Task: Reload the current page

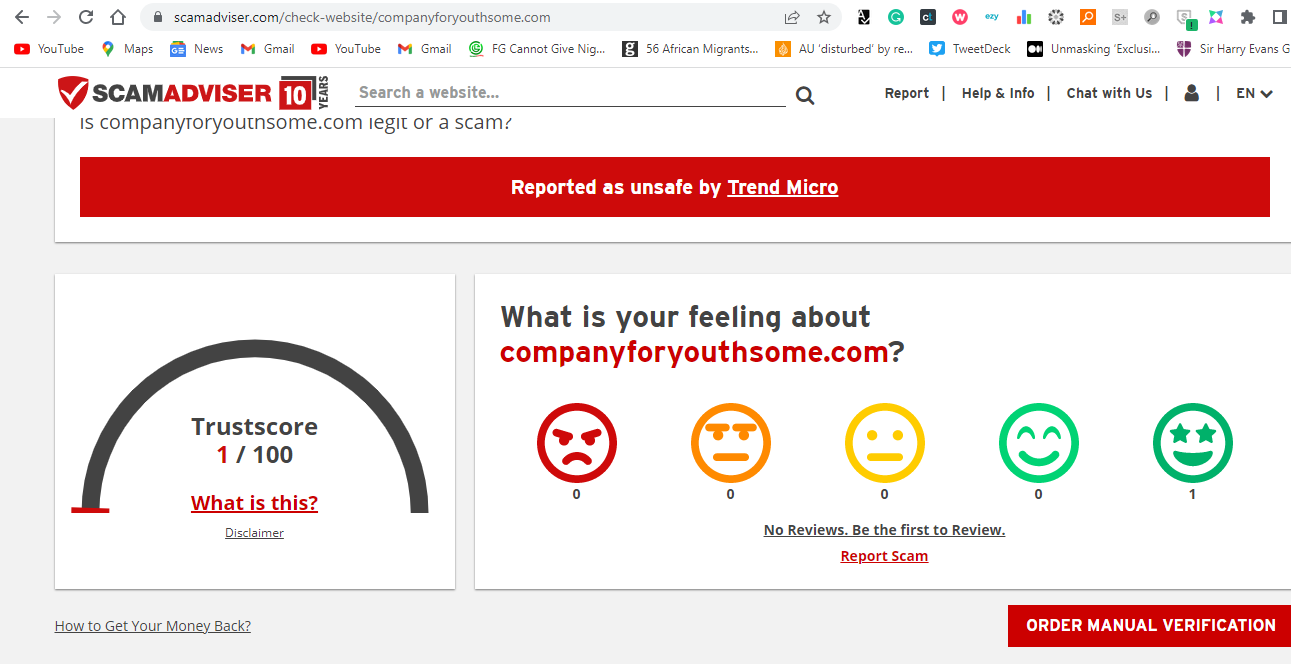Action: (x=86, y=17)
